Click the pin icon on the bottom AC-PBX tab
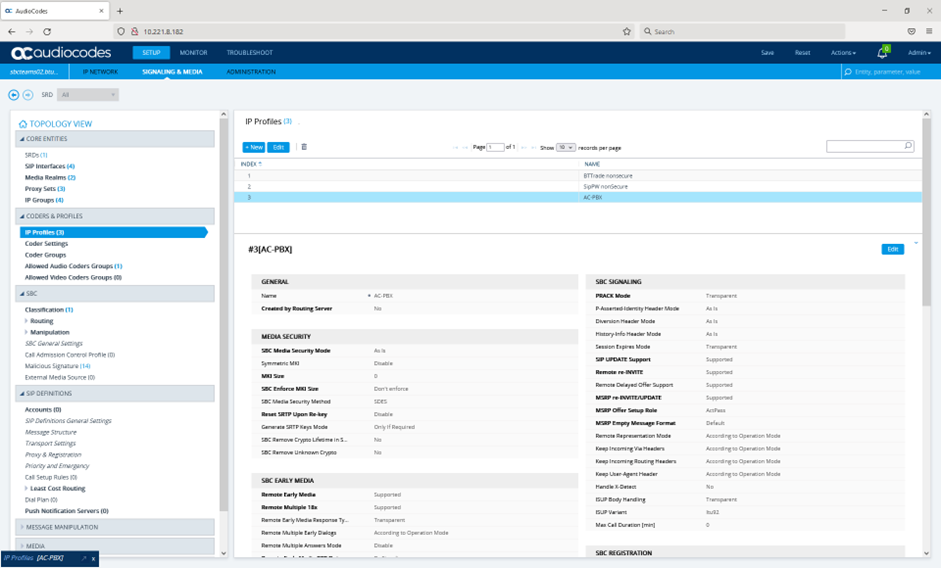941x568 pixels. [84, 558]
